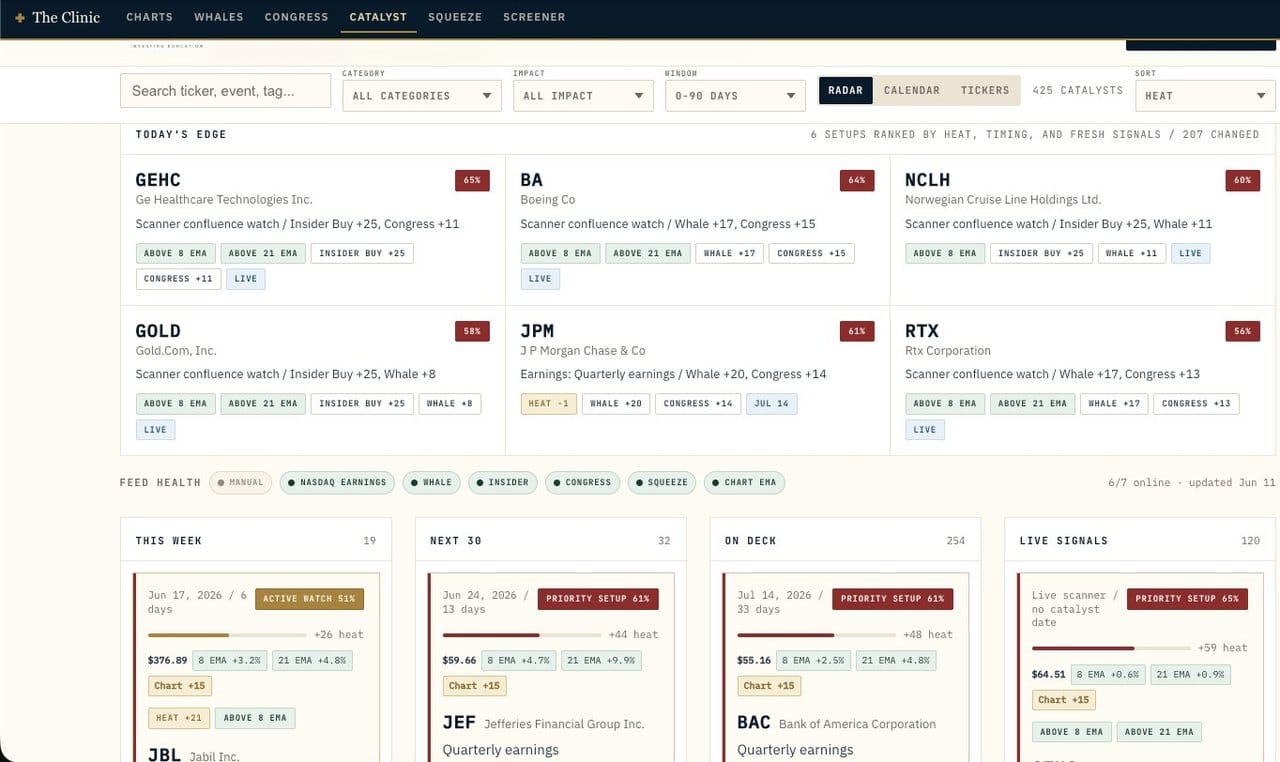Switch to Calendar view
This screenshot has width=1280, height=762.
click(912, 90)
